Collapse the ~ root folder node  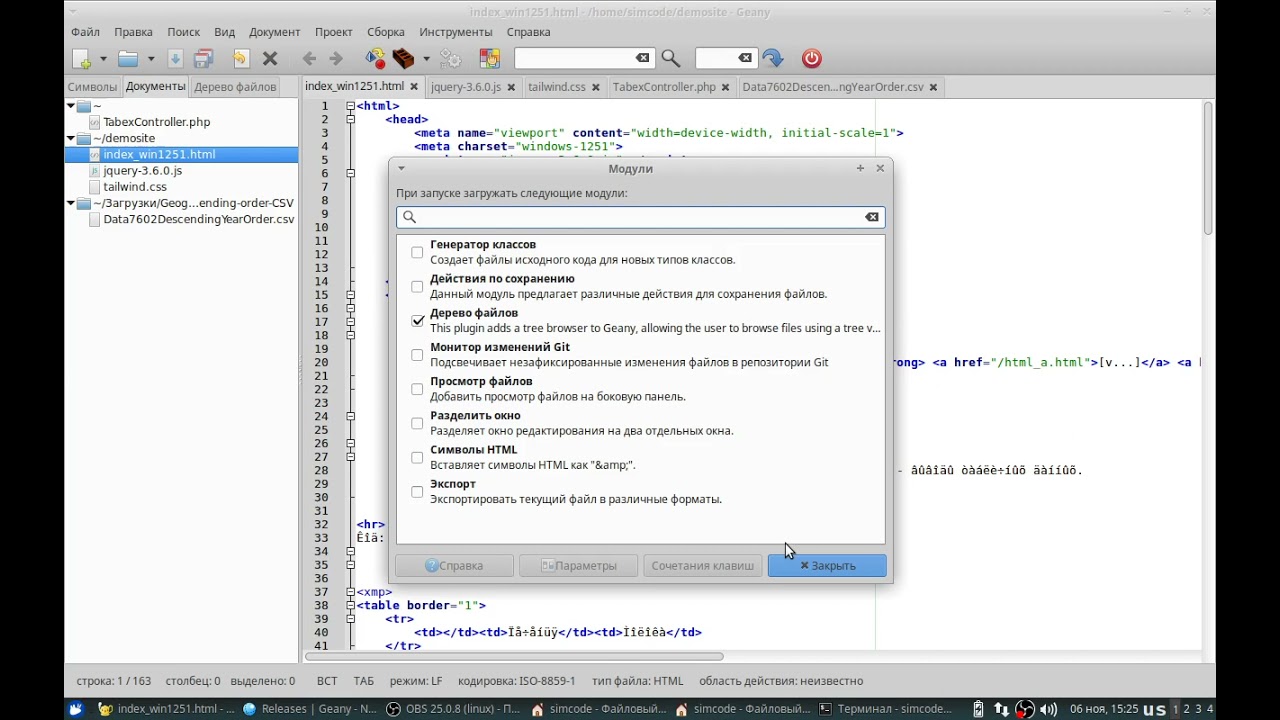71,106
